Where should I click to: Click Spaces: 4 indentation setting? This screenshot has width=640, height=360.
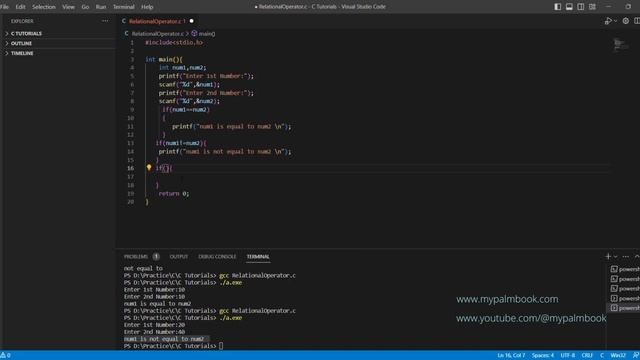(542, 356)
